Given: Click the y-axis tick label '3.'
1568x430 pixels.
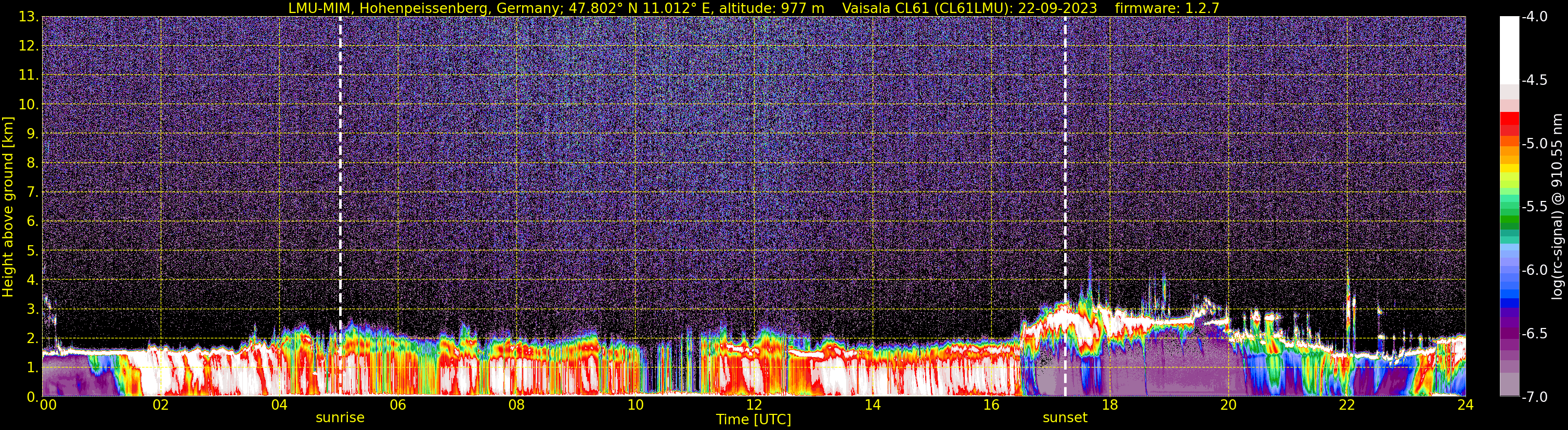Looking at the screenshot, I should pyautogui.click(x=32, y=309).
